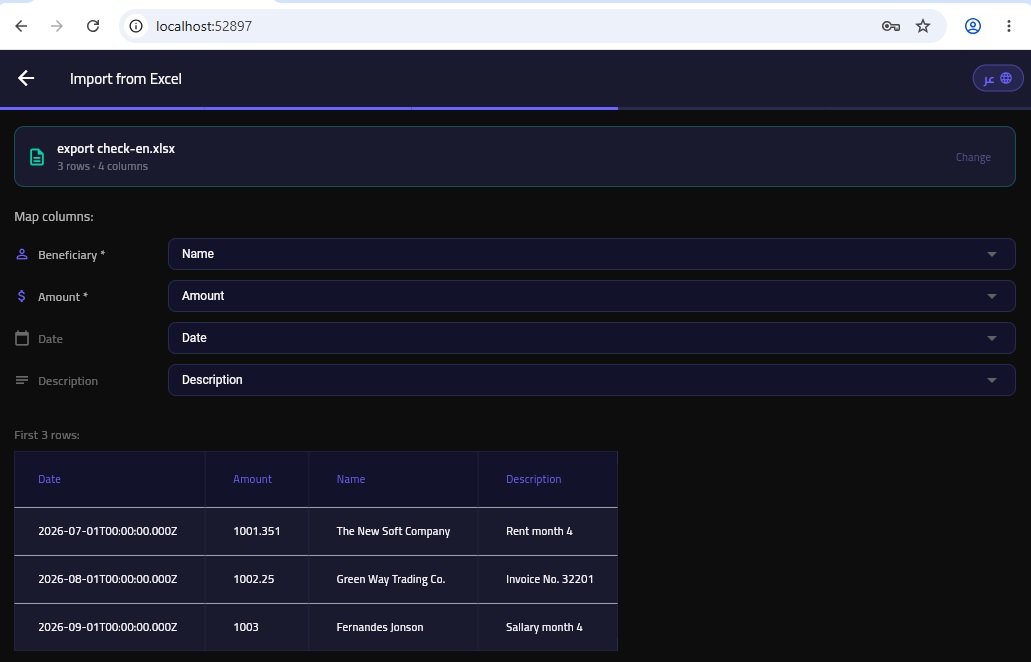This screenshot has width=1031, height=662.
Task: Reload the page in browser
Action: (x=93, y=26)
